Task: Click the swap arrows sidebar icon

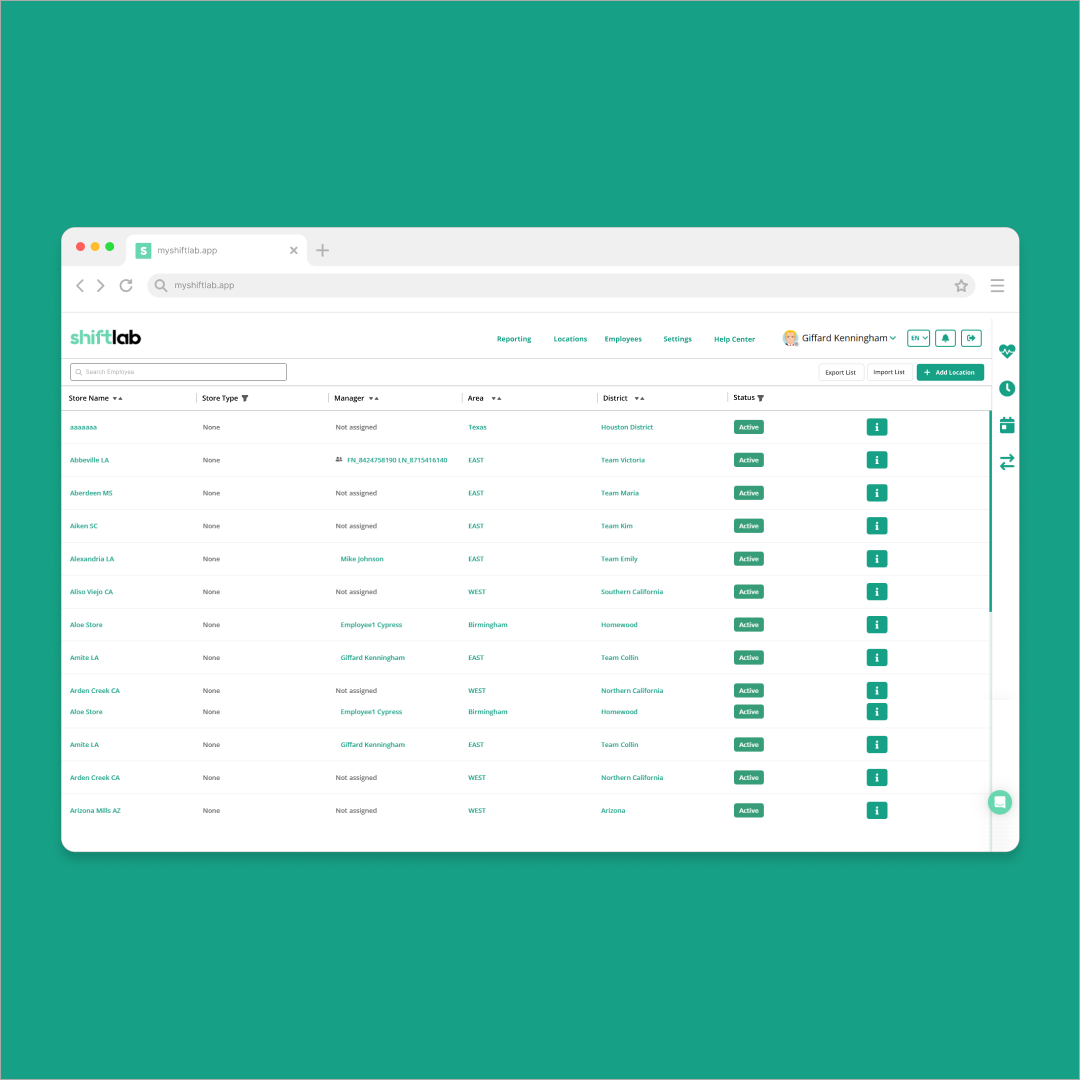Action: pyautogui.click(x=1007, y=461)
